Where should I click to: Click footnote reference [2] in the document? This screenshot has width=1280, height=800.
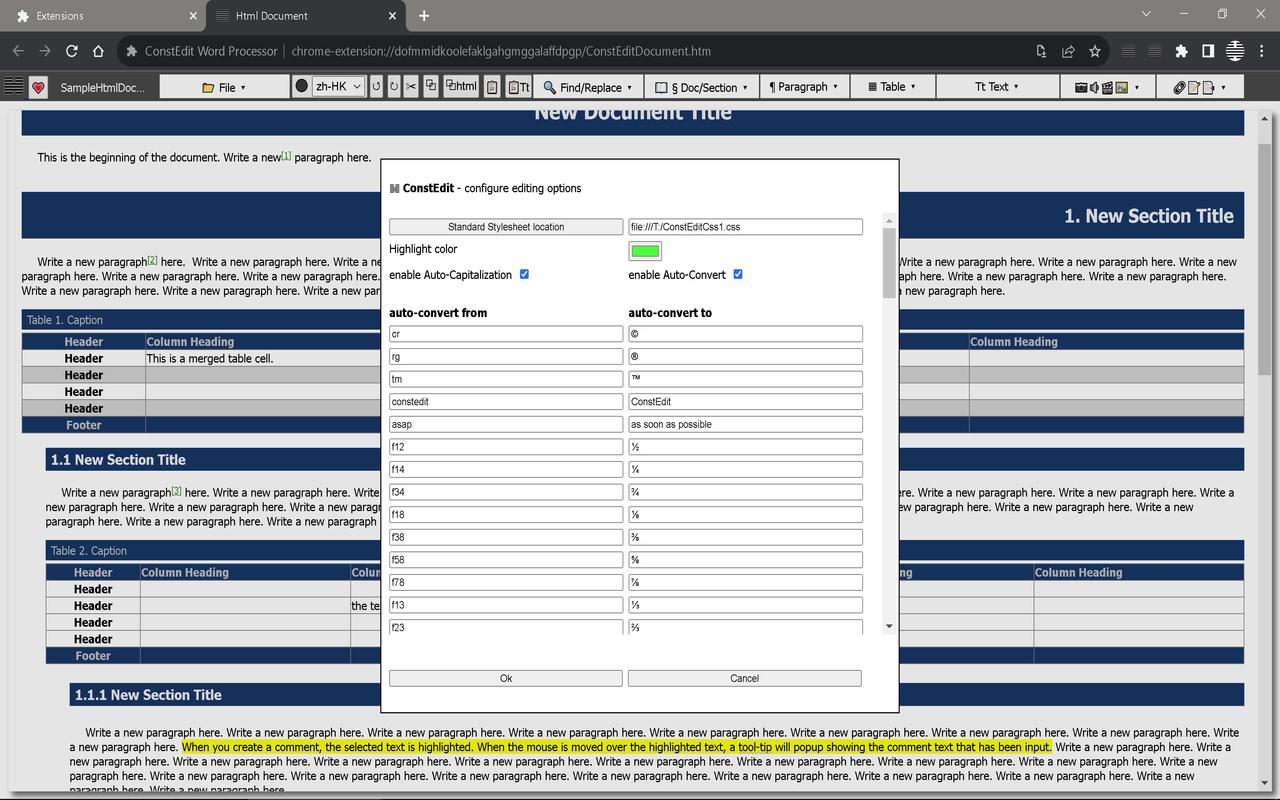(153, 260)
